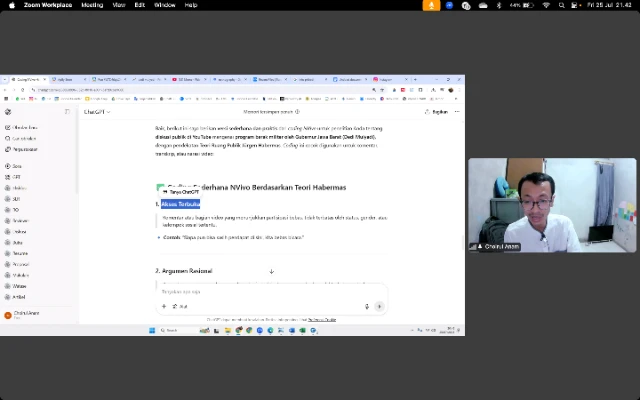Click the Chairul Anam participant video tile
640x400 pixels.
click(x=552, y=205)
